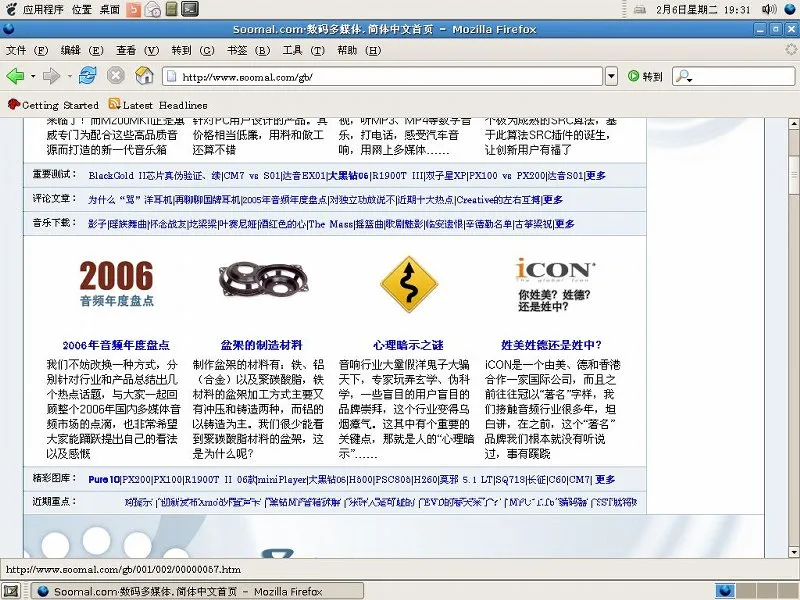This screenshot has height=600, width=800.
Task: Open the 位置 panel menu
Action: tap(82, 9)
